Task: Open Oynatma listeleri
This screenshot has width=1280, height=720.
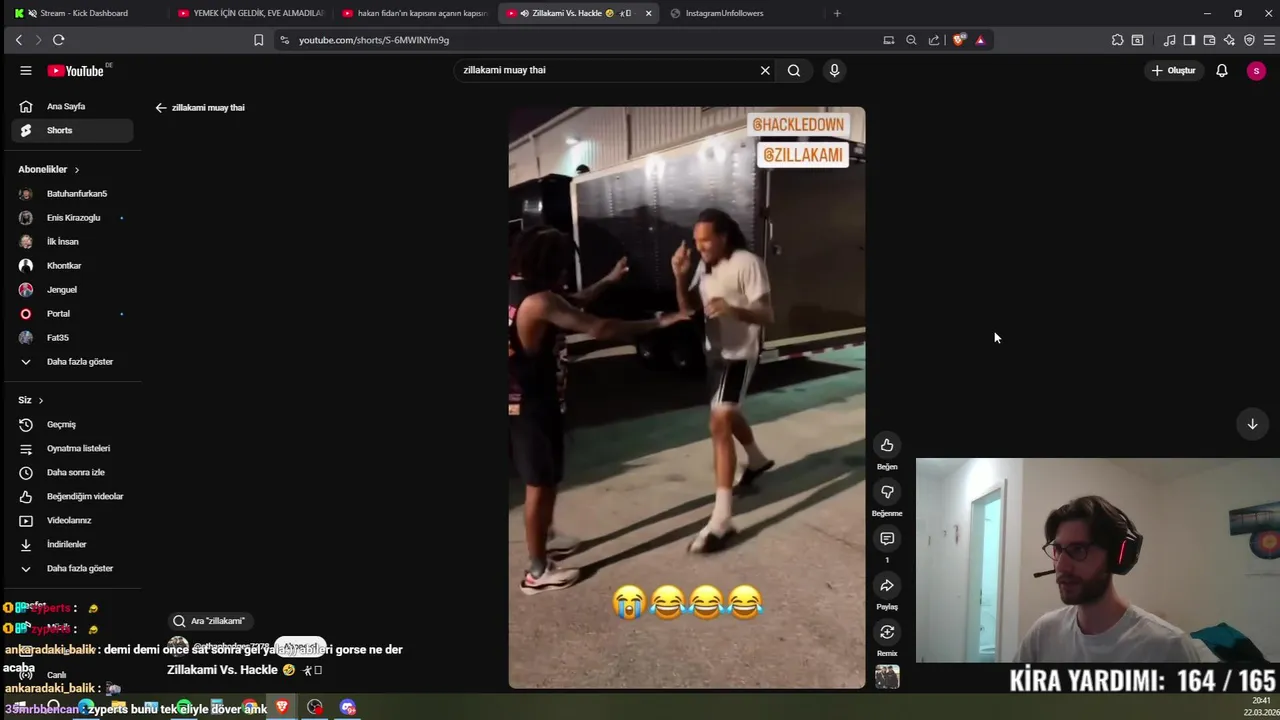Action: click(x=72, y=449)
